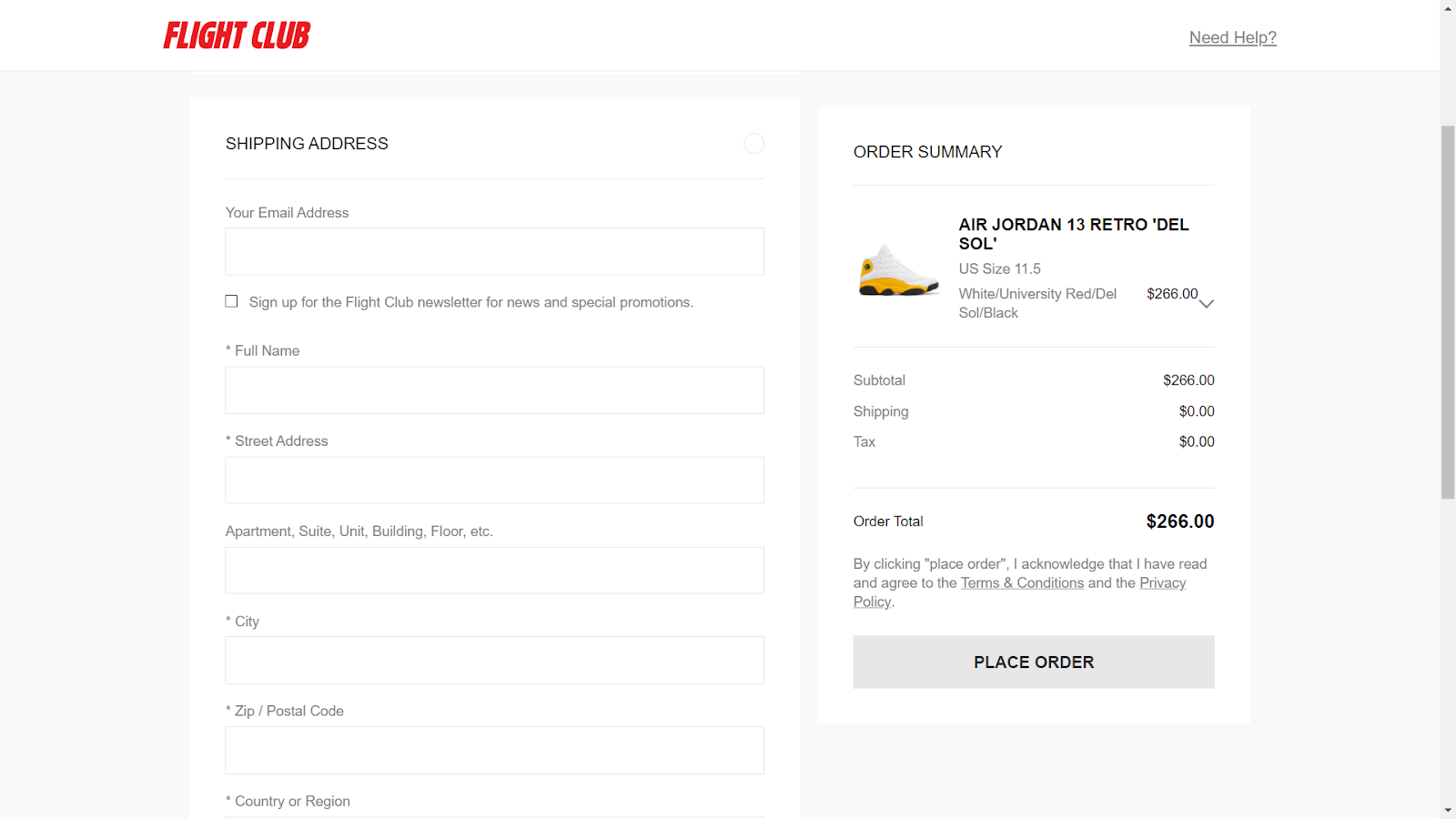This screenshot has width=1456, height=819.
Task: Click the Shipping cost $0.00
Action: click(1197, 411)
